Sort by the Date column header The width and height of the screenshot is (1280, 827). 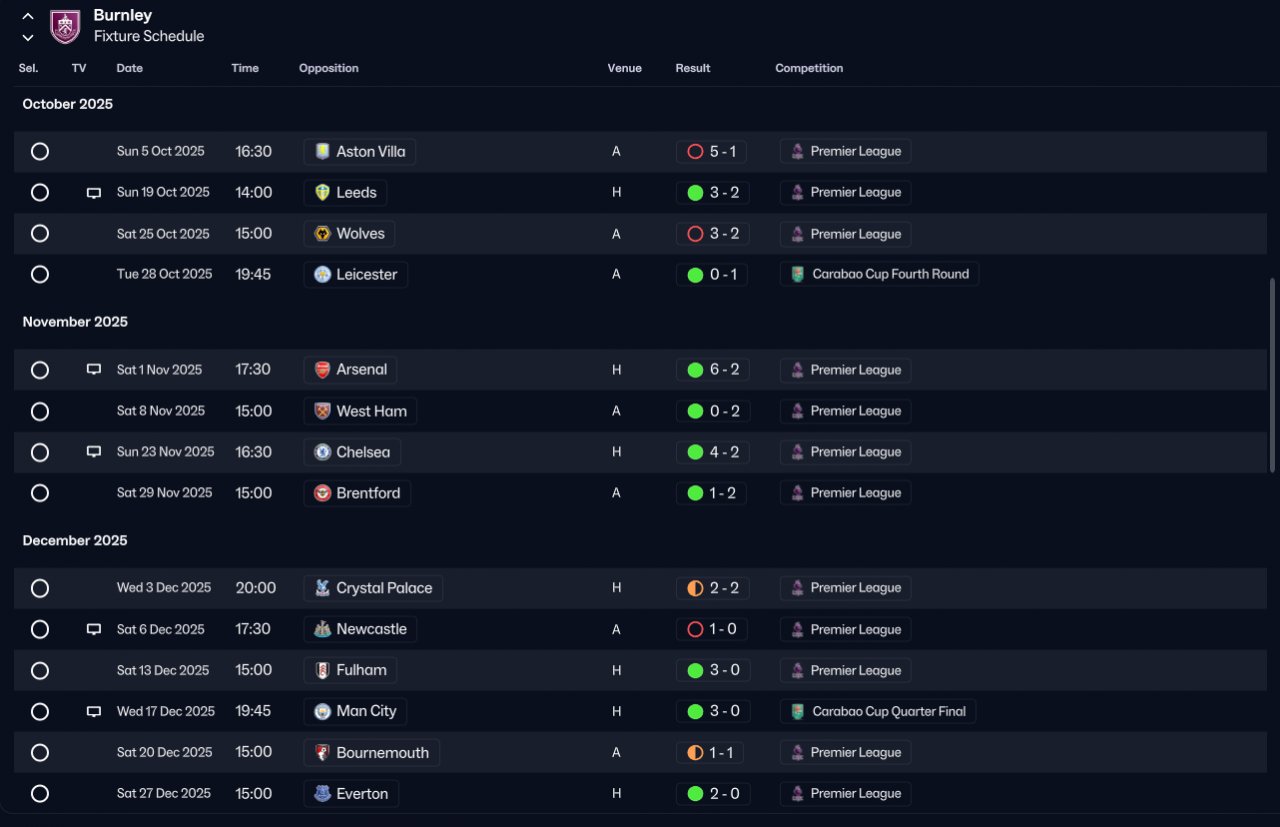(130, 68)
